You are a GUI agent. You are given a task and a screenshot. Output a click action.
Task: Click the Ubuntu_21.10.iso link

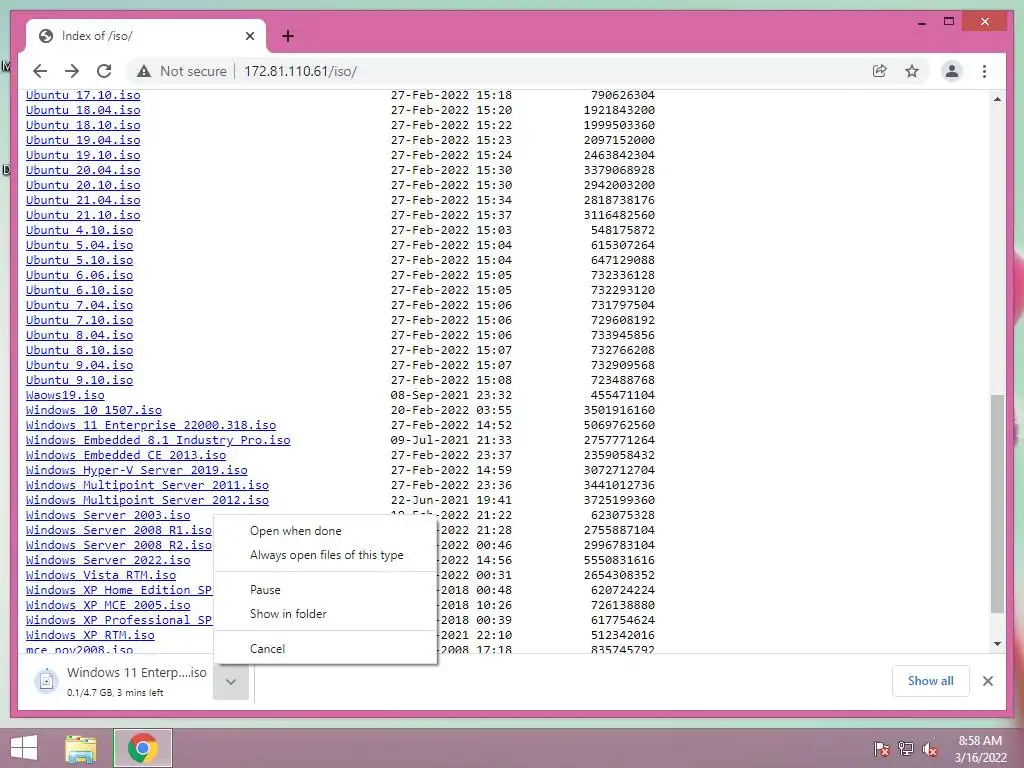[83, 216]
